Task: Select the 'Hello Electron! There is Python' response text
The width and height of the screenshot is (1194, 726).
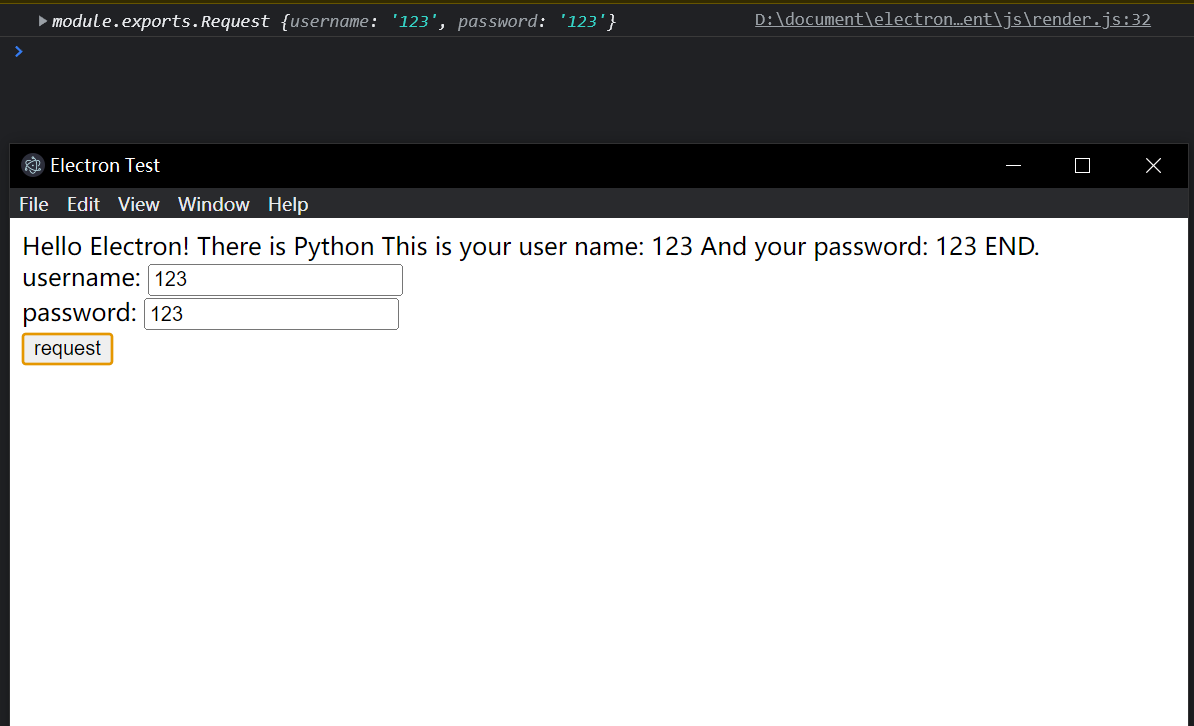Action: (198, 247)
